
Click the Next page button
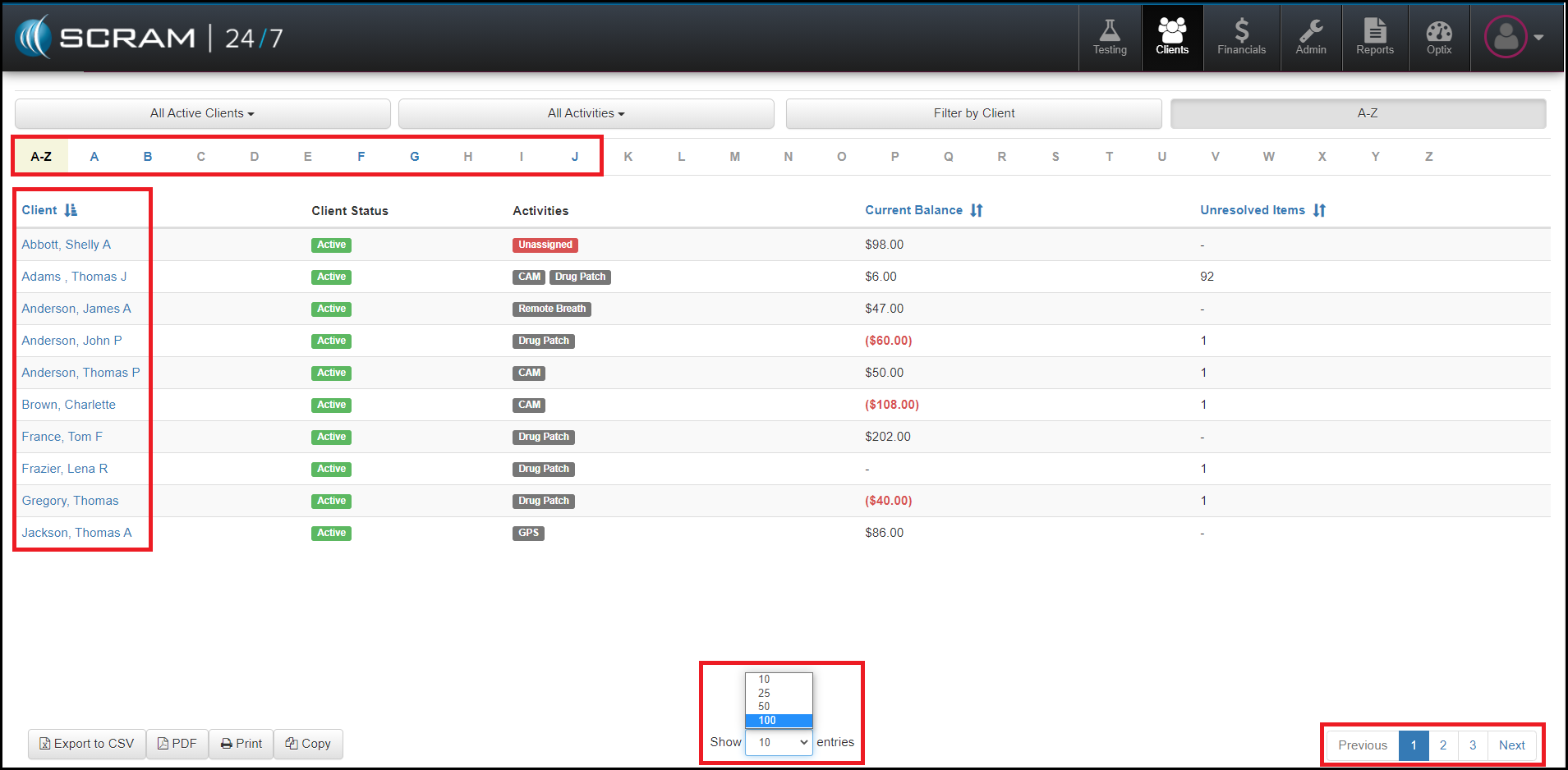tap(1511, 745)
